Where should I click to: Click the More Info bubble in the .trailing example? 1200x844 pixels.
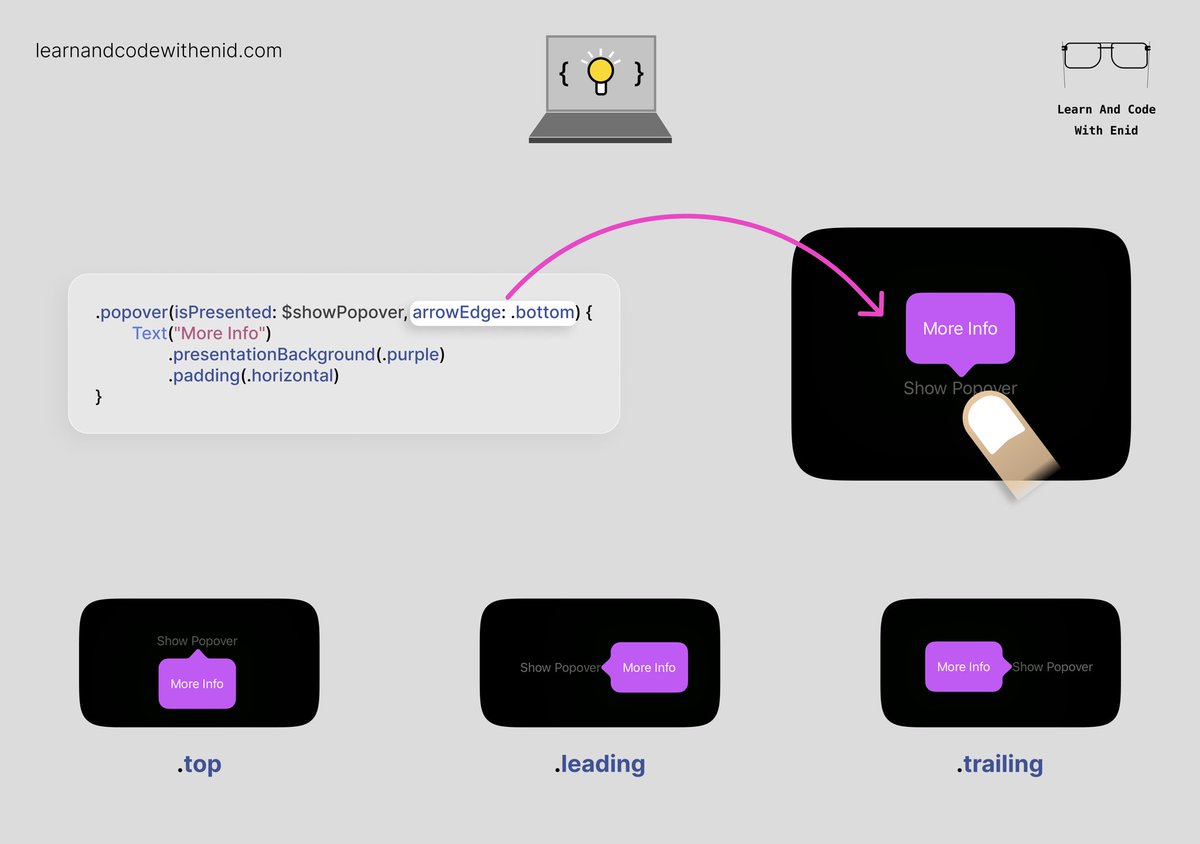coord(963,667)
